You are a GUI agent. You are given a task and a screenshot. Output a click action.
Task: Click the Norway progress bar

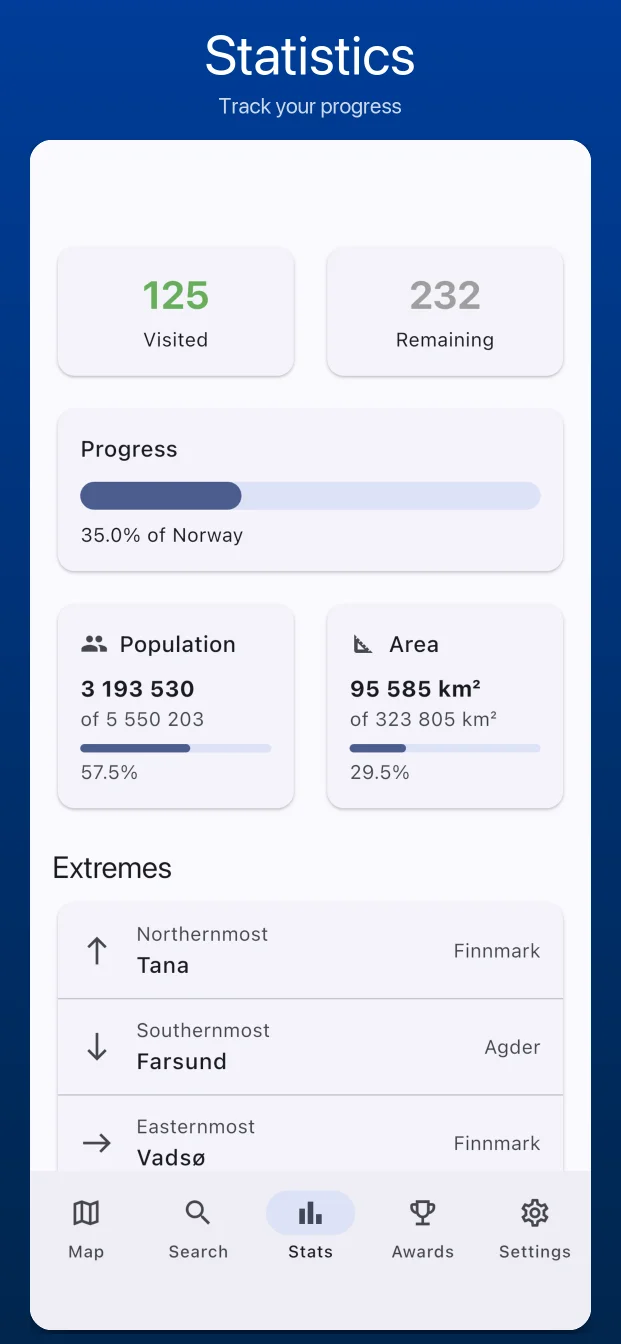pos(310,496)
